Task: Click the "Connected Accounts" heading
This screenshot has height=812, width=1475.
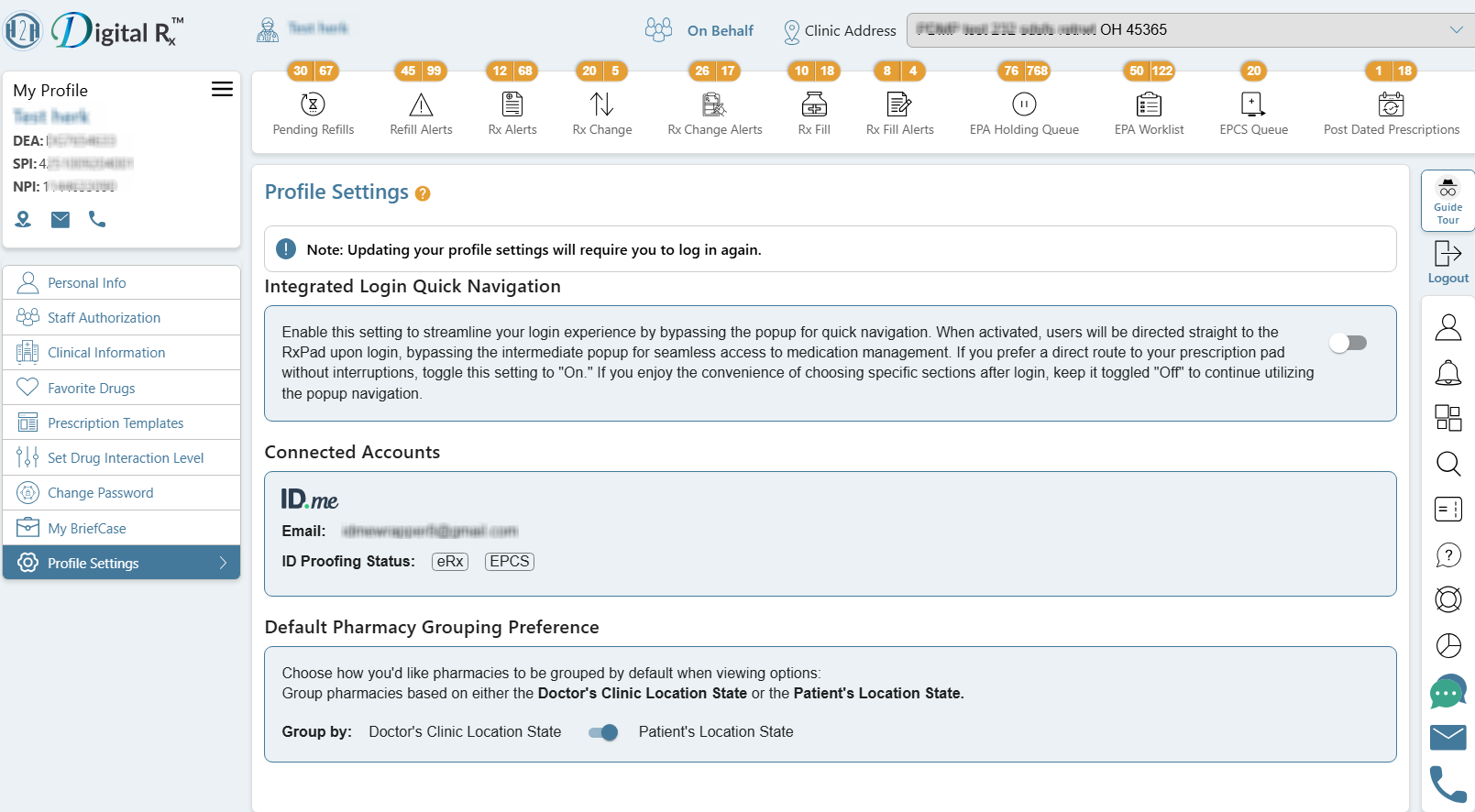Action: point(352,453)
